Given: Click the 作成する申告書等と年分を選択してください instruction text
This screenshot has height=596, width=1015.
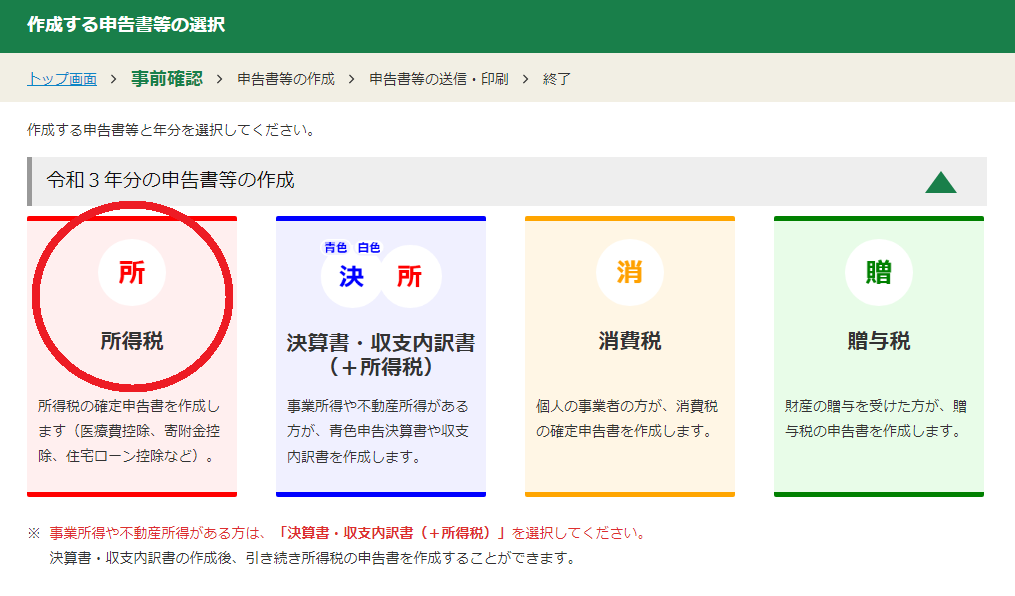Looking at the screenshot, I should [172, 130].
